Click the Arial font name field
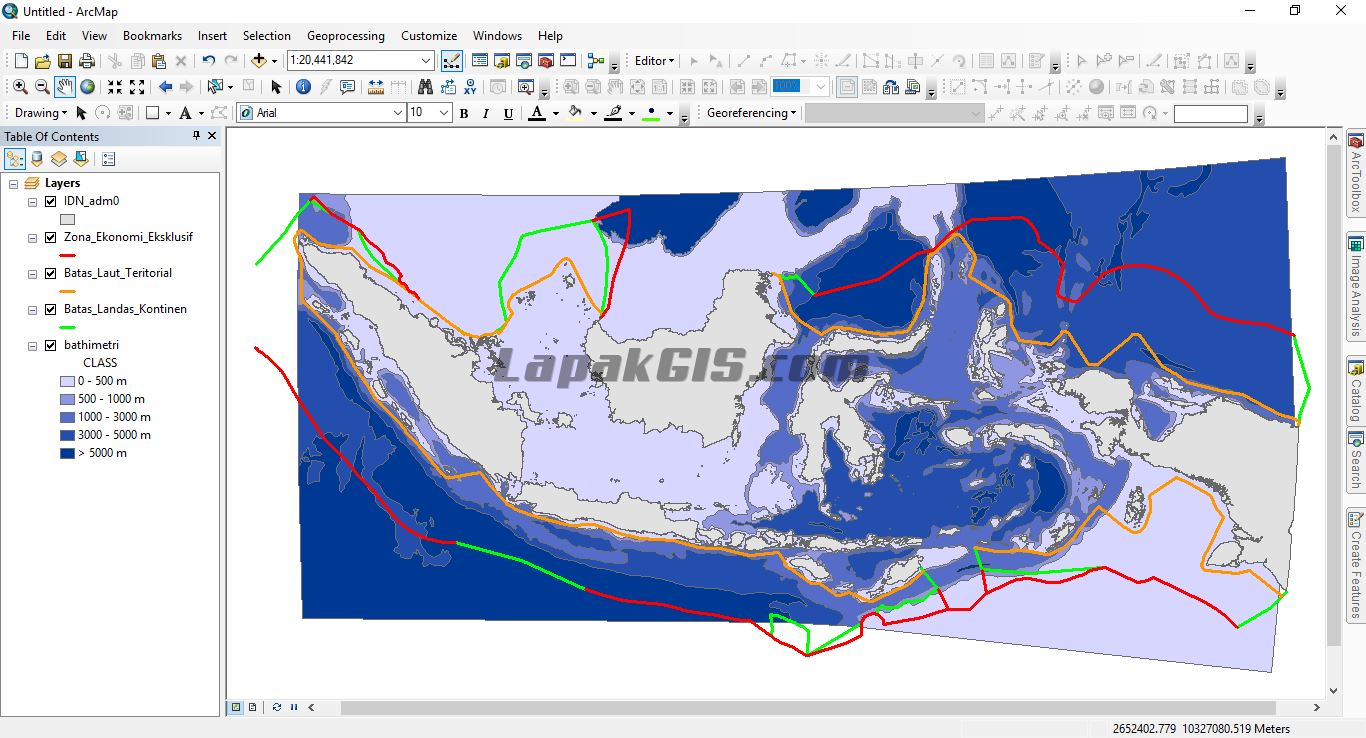 tap(315, 113)
